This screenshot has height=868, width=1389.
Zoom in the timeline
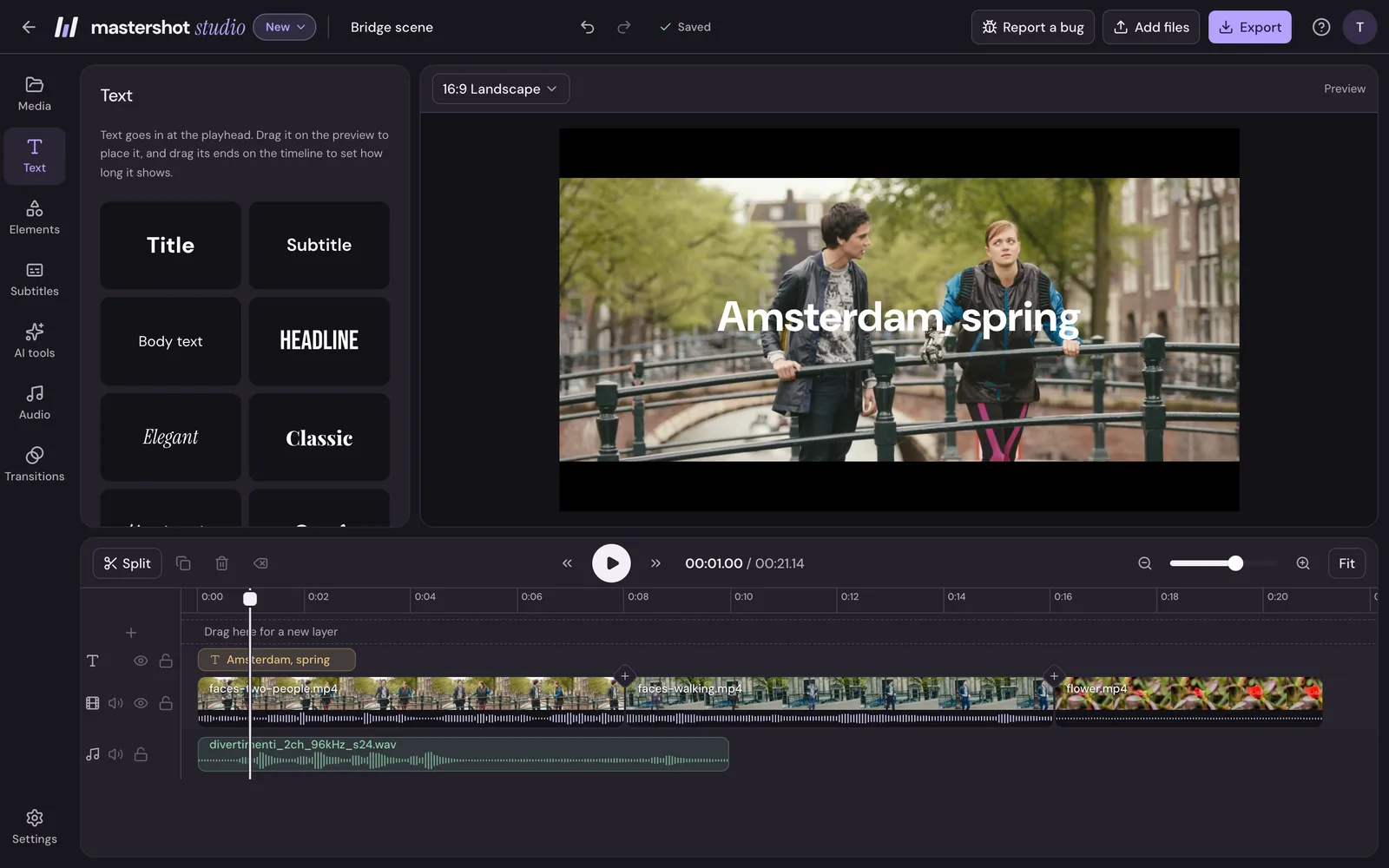point(1303,563)
